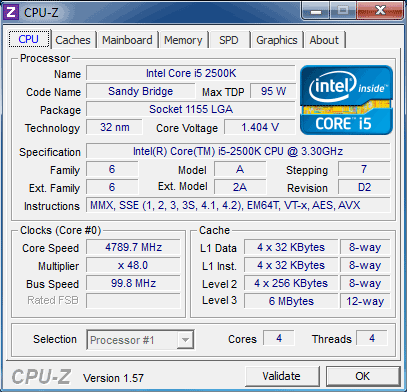Open the Mainboard tab
407x392 pixels.
[127, 40]
